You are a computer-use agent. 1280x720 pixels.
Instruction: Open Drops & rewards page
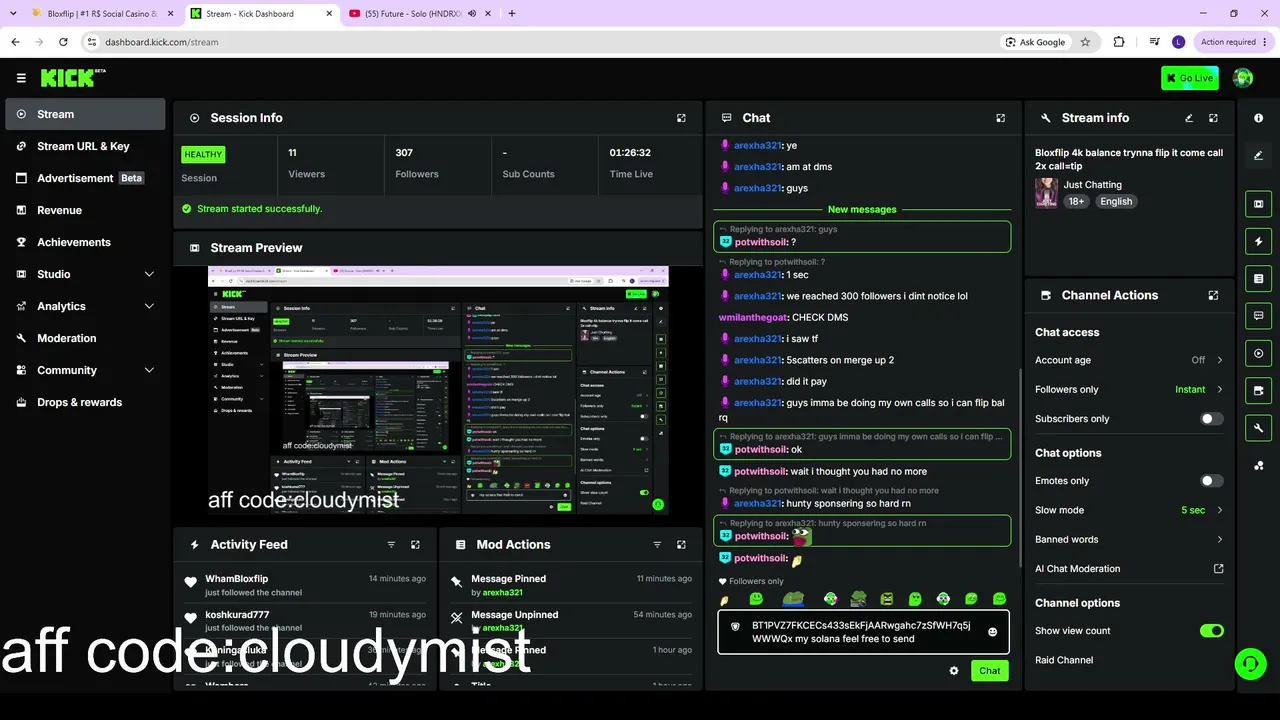tap(85, 402)
